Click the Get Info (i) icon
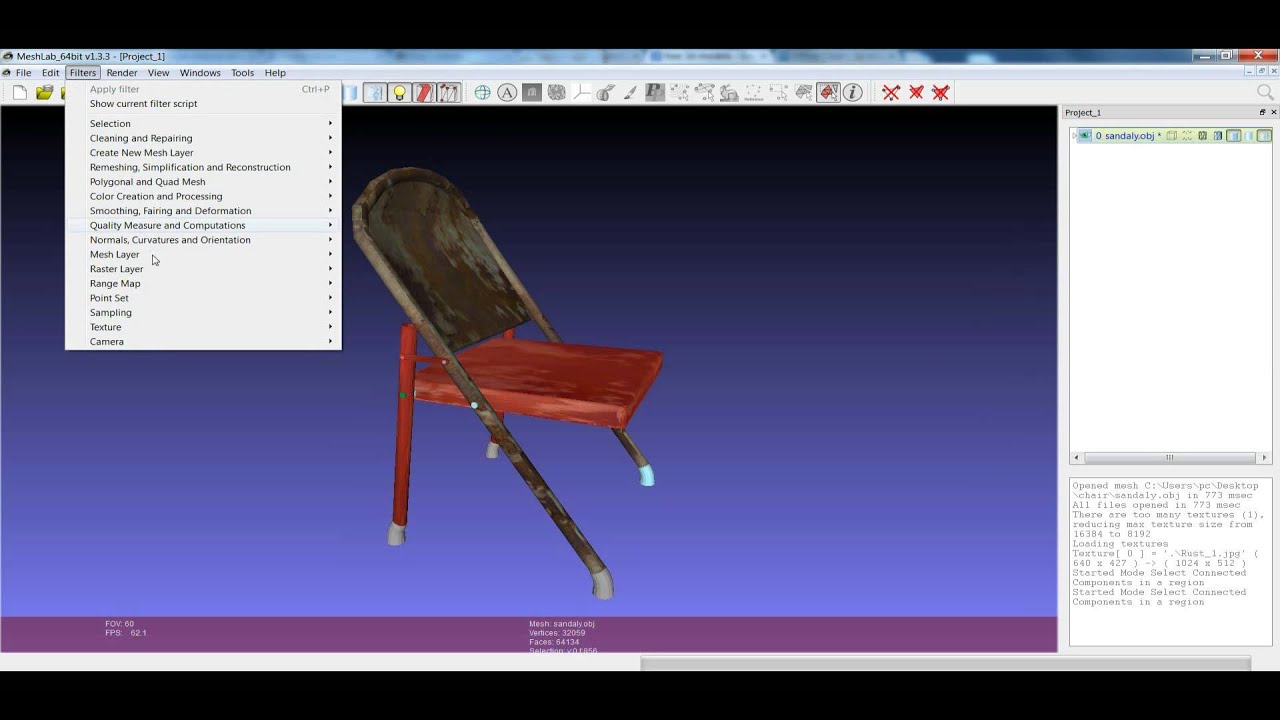This screenshot has width=1280, height=720. point(852,92)
